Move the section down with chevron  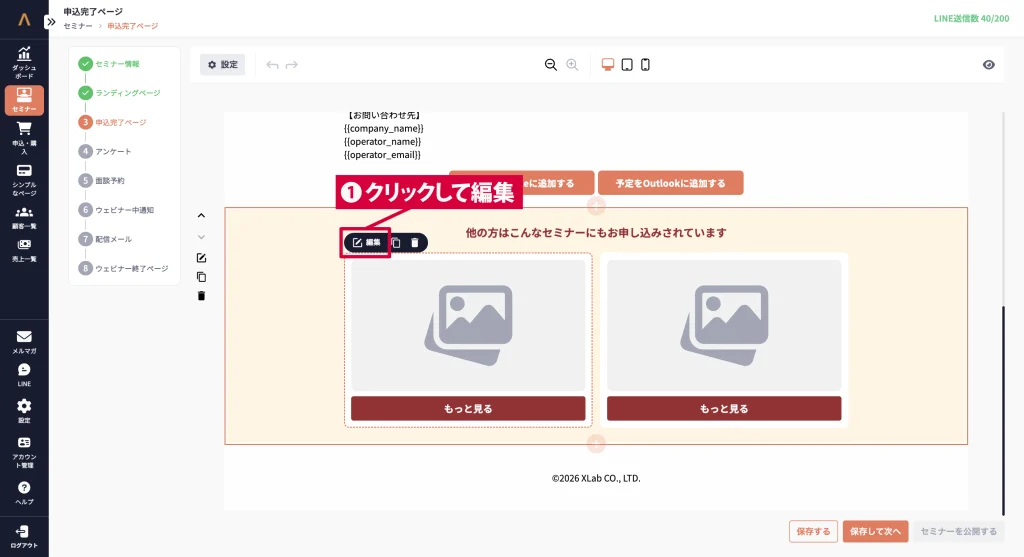pyautogui.click(x=201, y=237)
